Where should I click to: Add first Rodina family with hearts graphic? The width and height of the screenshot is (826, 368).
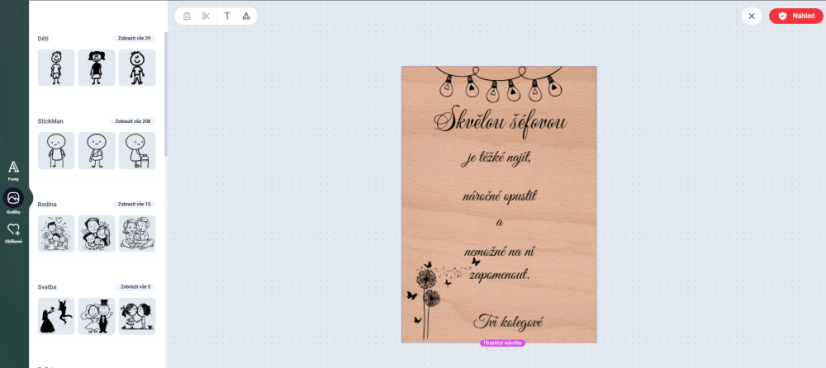56,233
